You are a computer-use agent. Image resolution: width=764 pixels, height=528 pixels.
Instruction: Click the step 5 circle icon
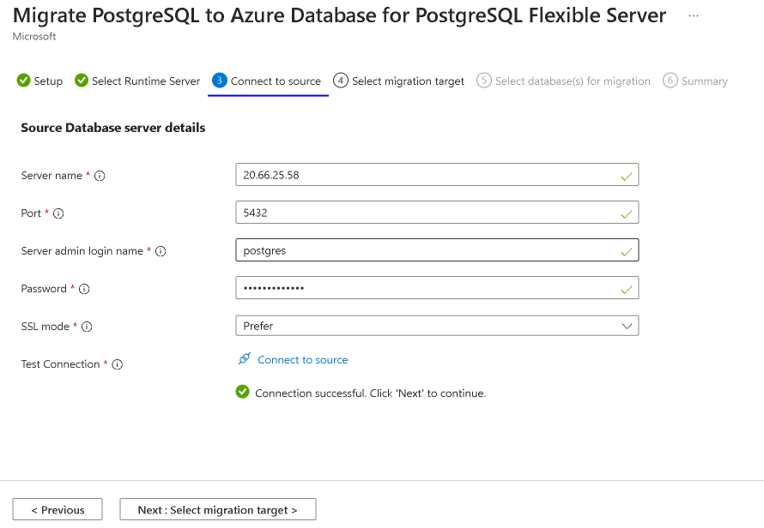484,80
